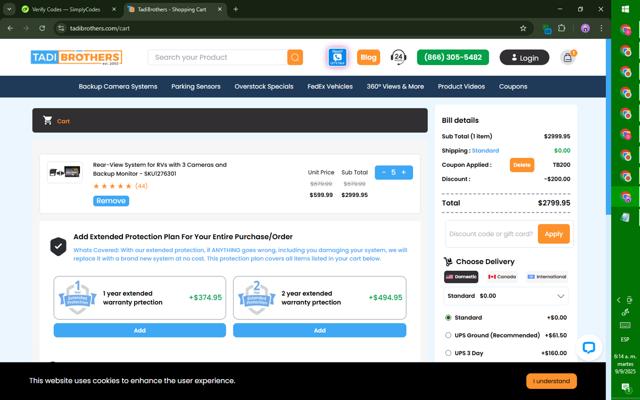Click the touch keyboard icon in tray
This screenshot has height=400, width=640.
[625, 325]
